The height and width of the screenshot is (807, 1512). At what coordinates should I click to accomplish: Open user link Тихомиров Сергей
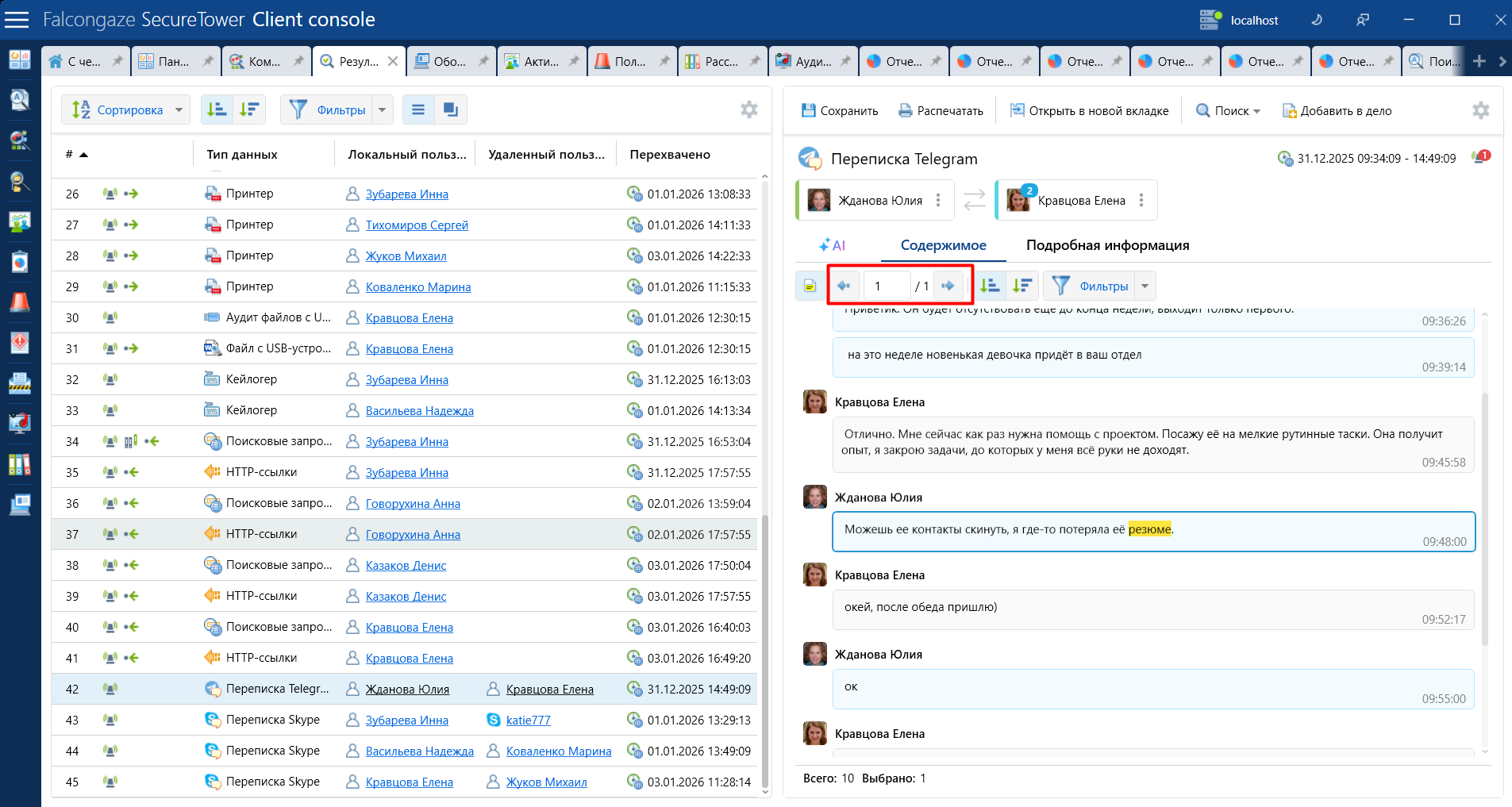pos(417,225)
